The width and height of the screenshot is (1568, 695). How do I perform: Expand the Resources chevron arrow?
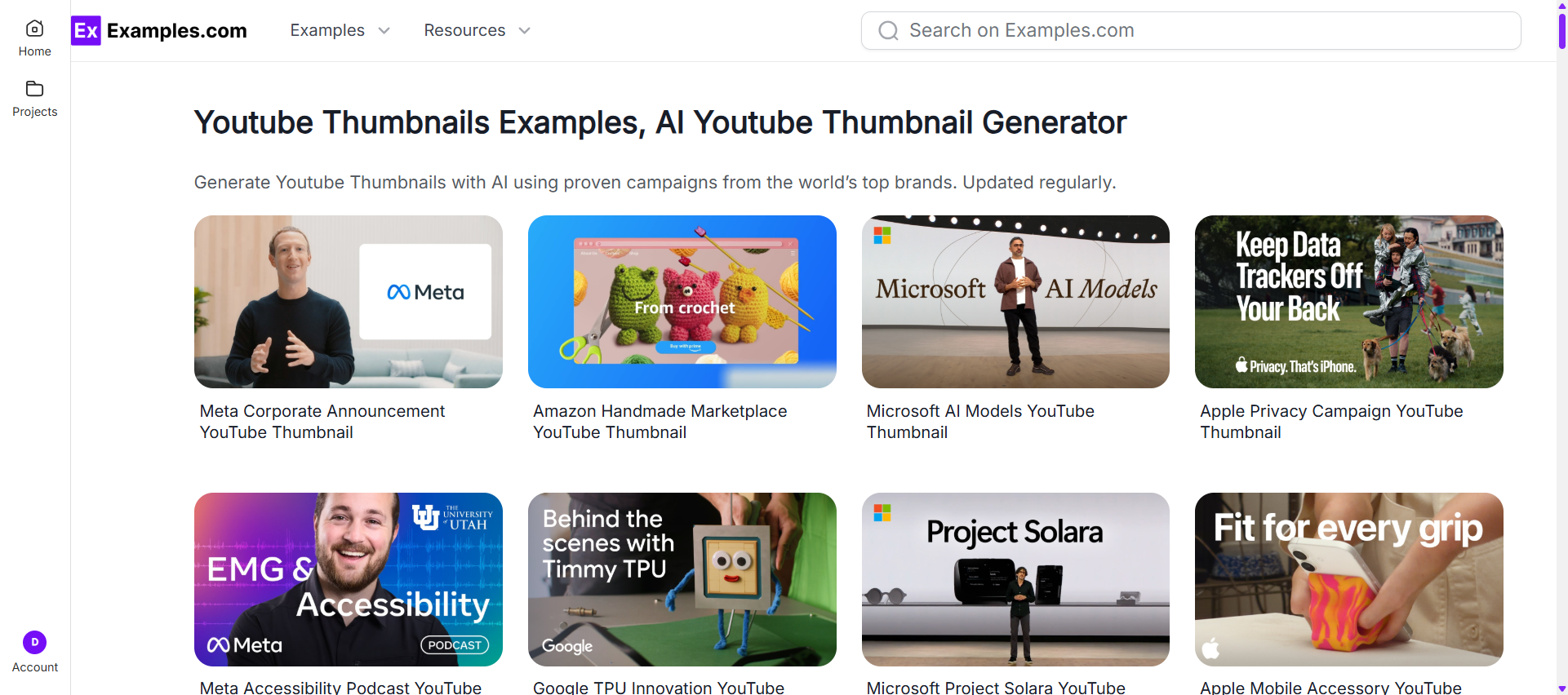point(525,31)
